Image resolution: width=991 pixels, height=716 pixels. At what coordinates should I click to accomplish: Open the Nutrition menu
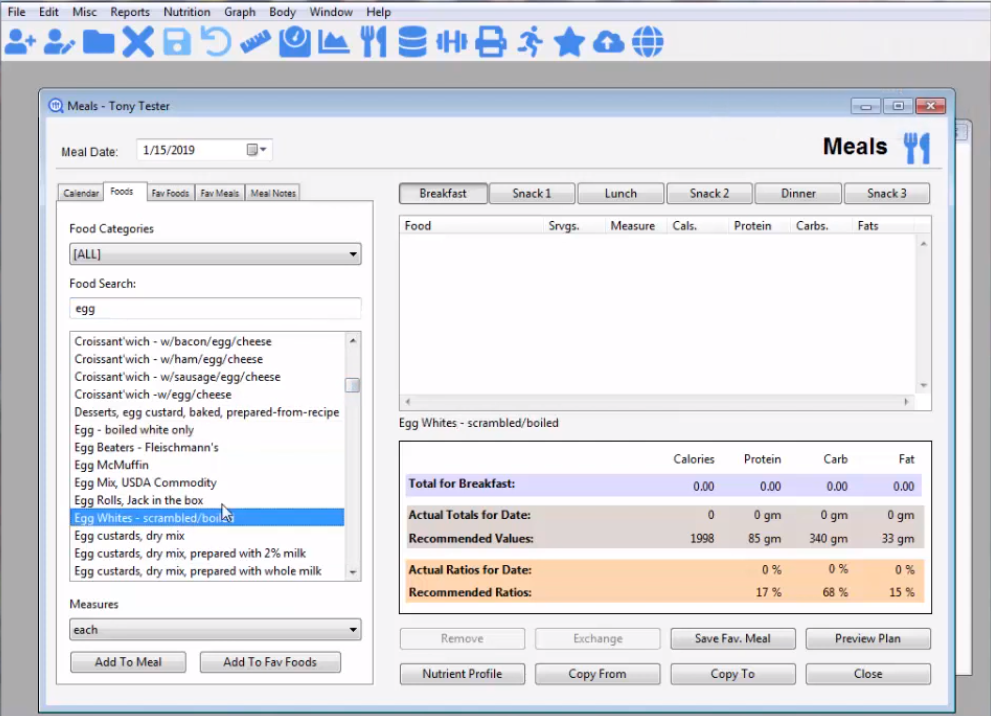(186, 12)
